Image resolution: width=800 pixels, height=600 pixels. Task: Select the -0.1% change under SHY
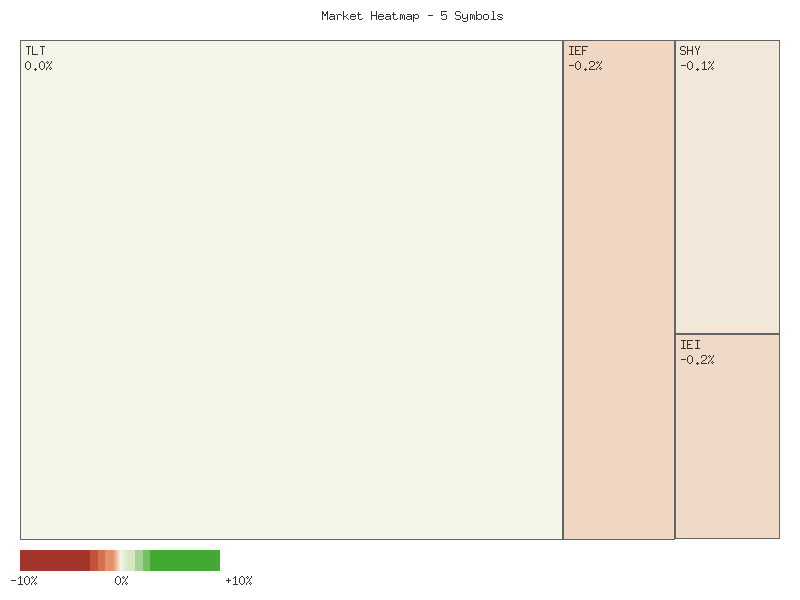[x=696, y=65]
